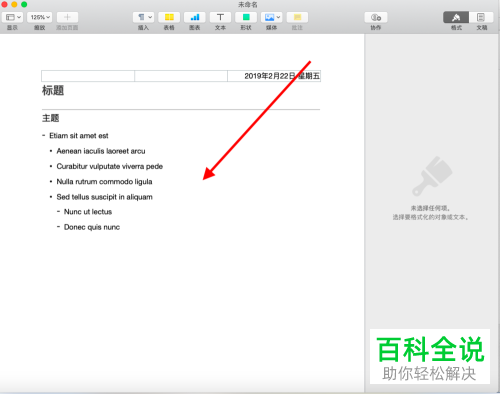500x394 pixels.
Task: Insert a table with the yellow Table icon
Action: click(x=169, y=17)
